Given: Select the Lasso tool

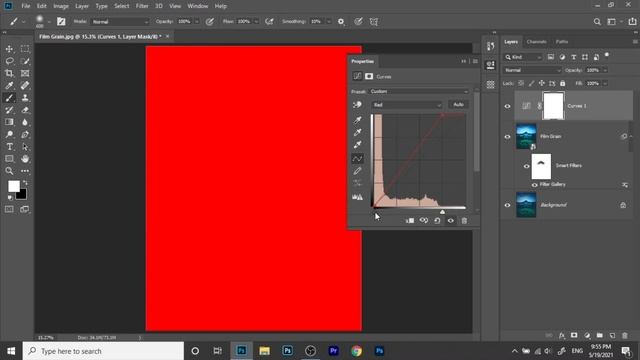Looking at the screenshot, I should tap(9, 61).
